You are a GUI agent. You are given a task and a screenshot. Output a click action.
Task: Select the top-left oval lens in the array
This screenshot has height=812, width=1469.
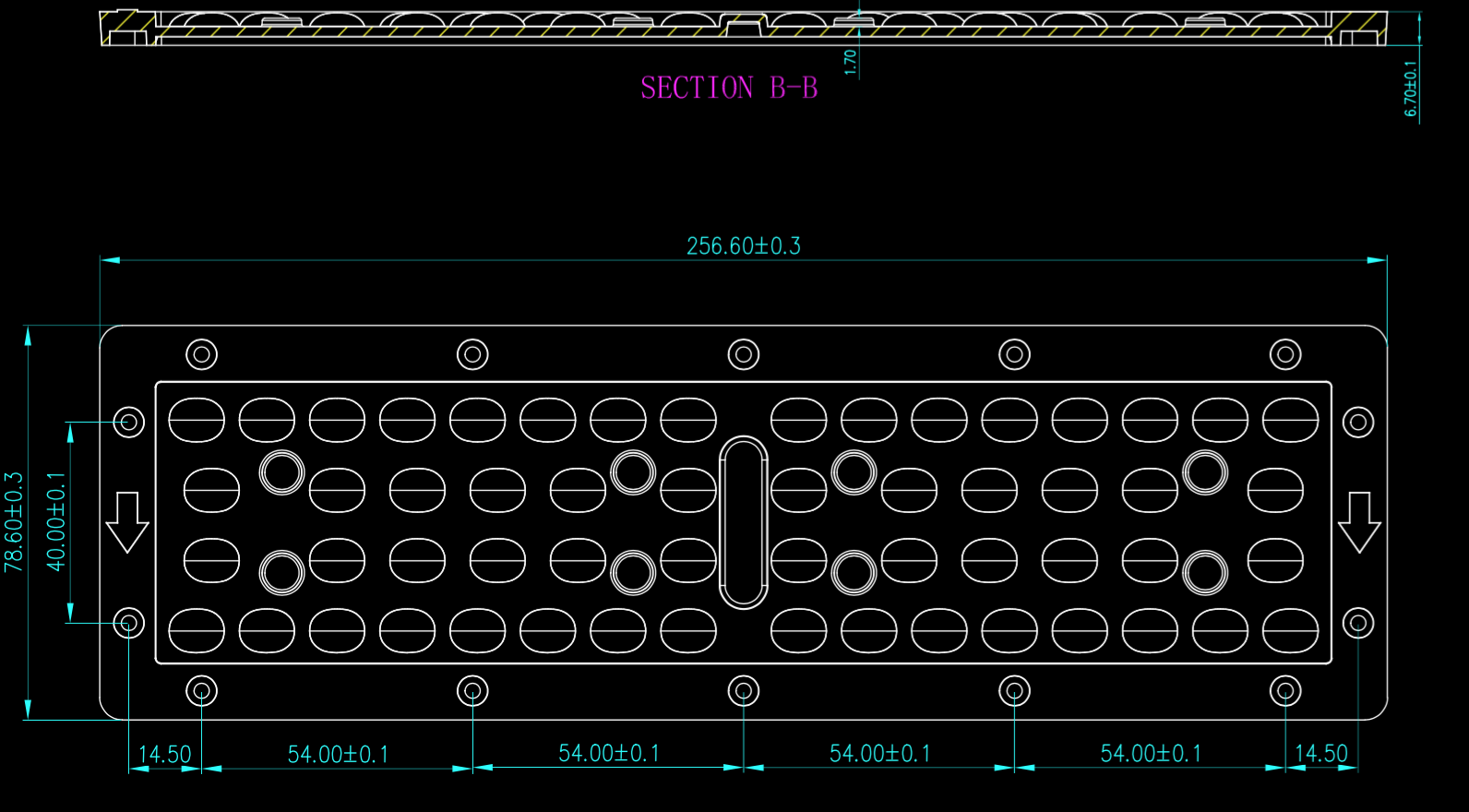click(x=197, y=420)
